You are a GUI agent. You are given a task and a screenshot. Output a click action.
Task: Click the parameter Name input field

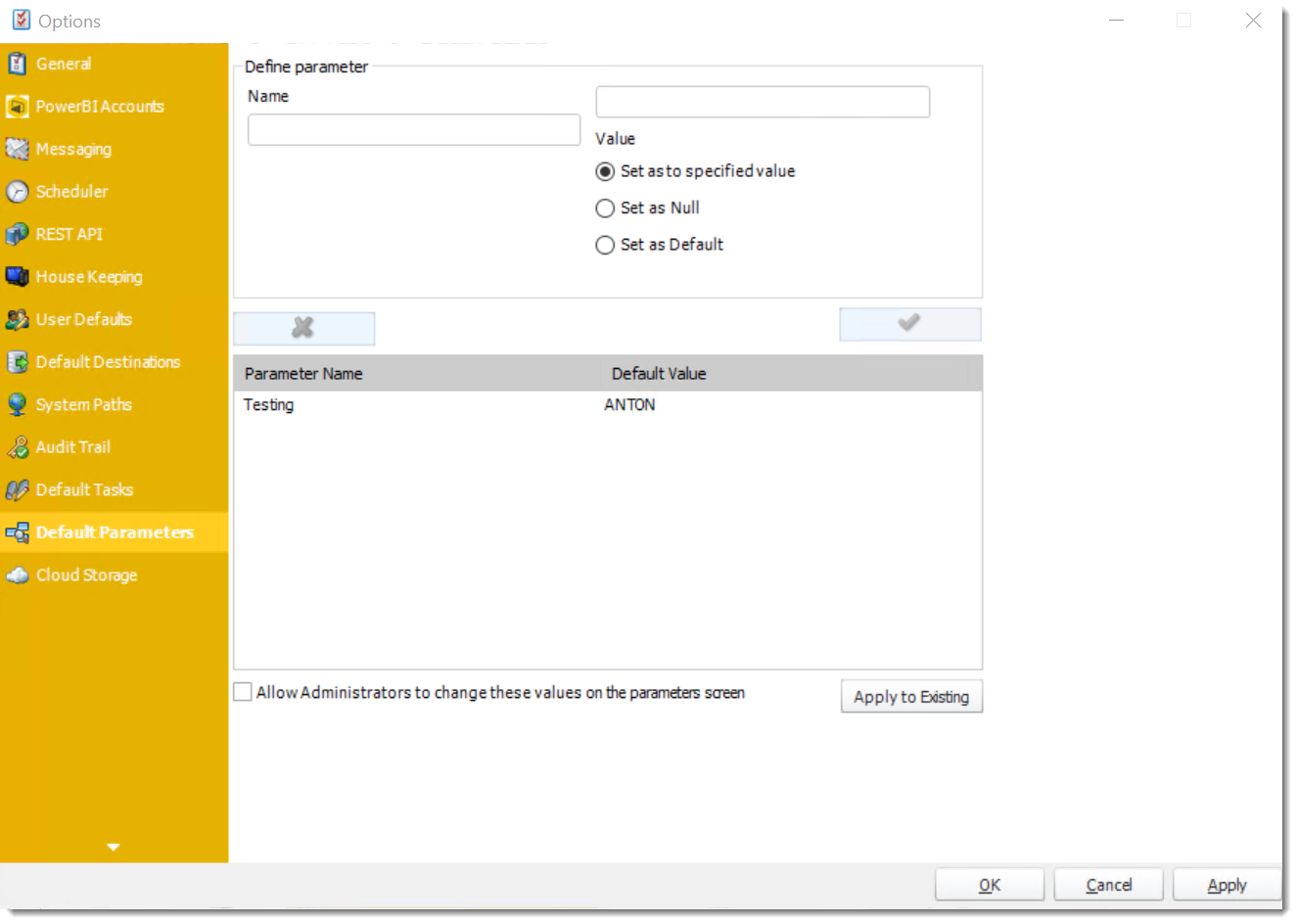tap(413, 130)
